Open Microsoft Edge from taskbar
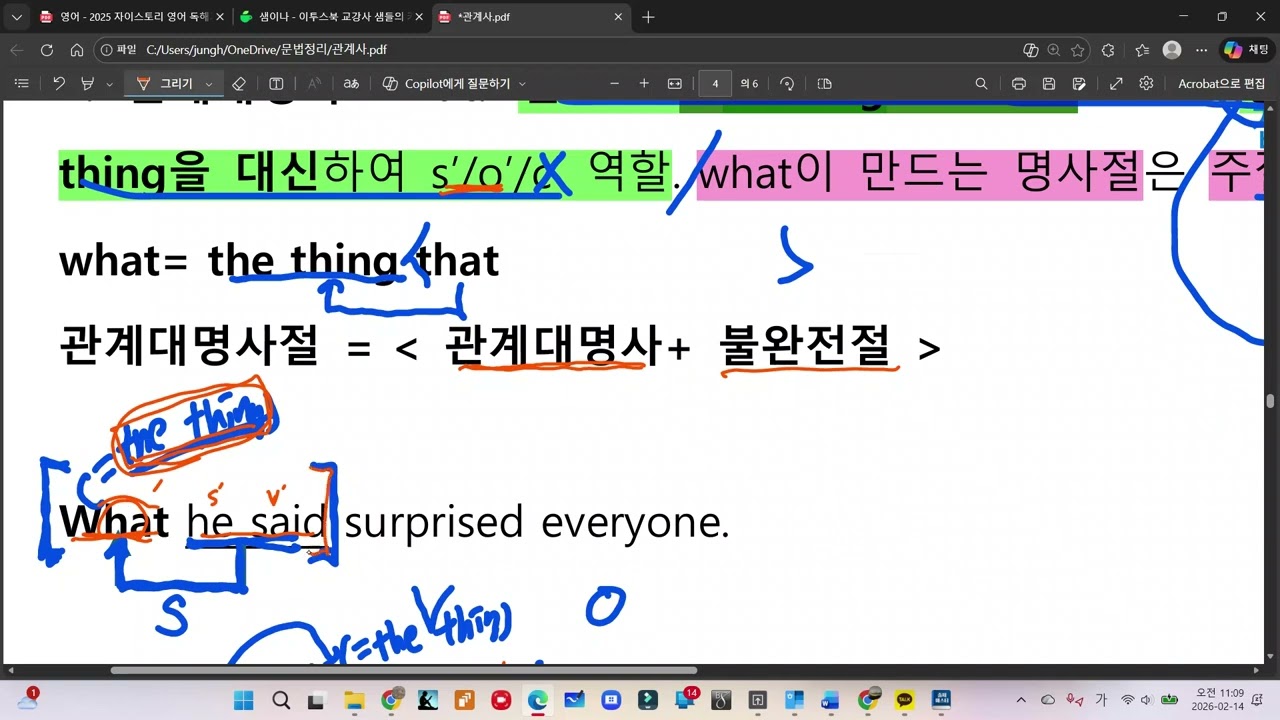Viewport: 1280px width, 720px height. [537, 701]
